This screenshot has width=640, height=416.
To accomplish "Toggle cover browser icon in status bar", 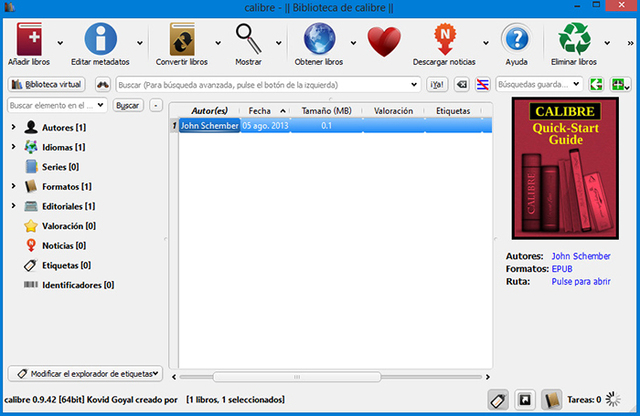I will 525,400.
